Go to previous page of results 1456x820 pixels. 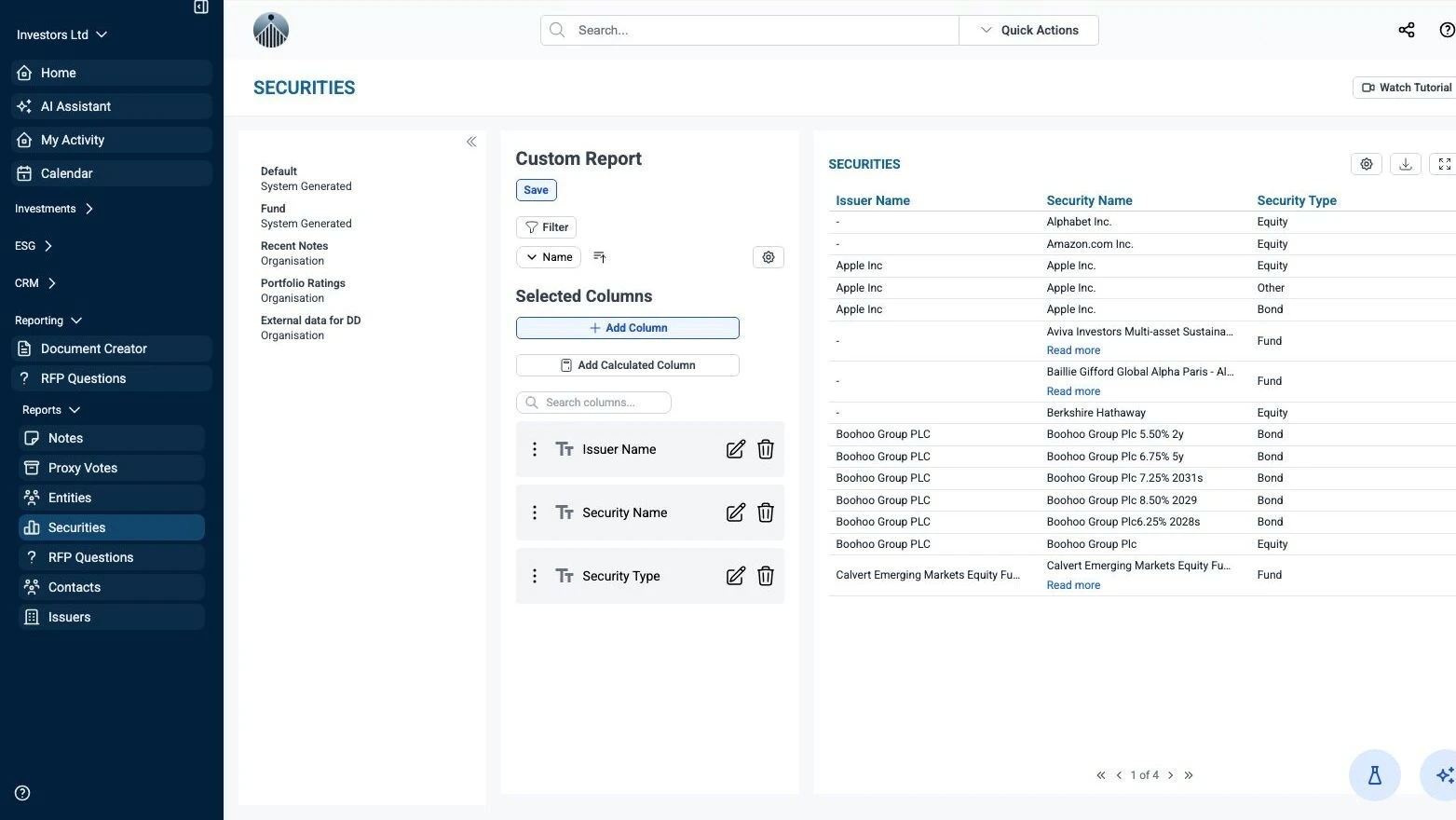1119,775
